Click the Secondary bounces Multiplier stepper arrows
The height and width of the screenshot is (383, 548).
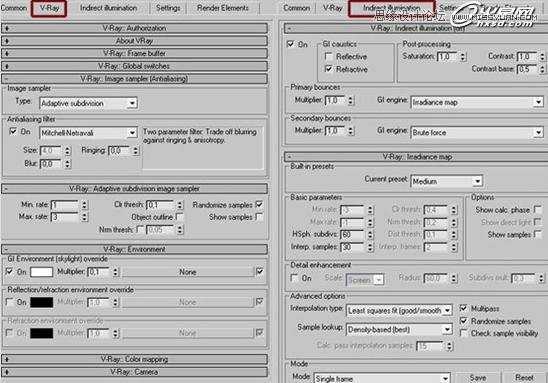click(x=351, y=131)
